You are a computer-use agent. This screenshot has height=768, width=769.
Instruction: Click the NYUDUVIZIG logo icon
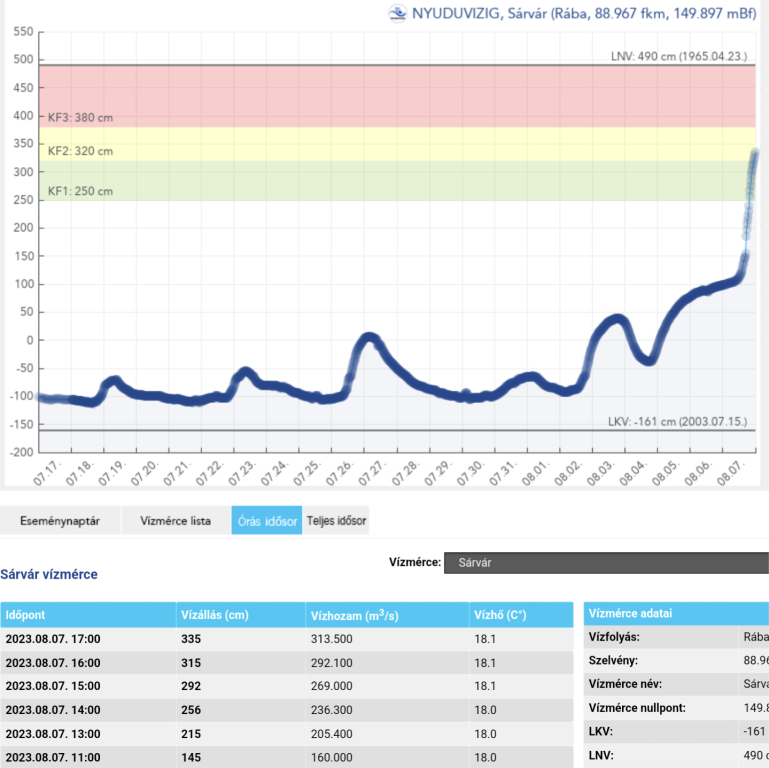pyautogui.click(x=398, y=13)
